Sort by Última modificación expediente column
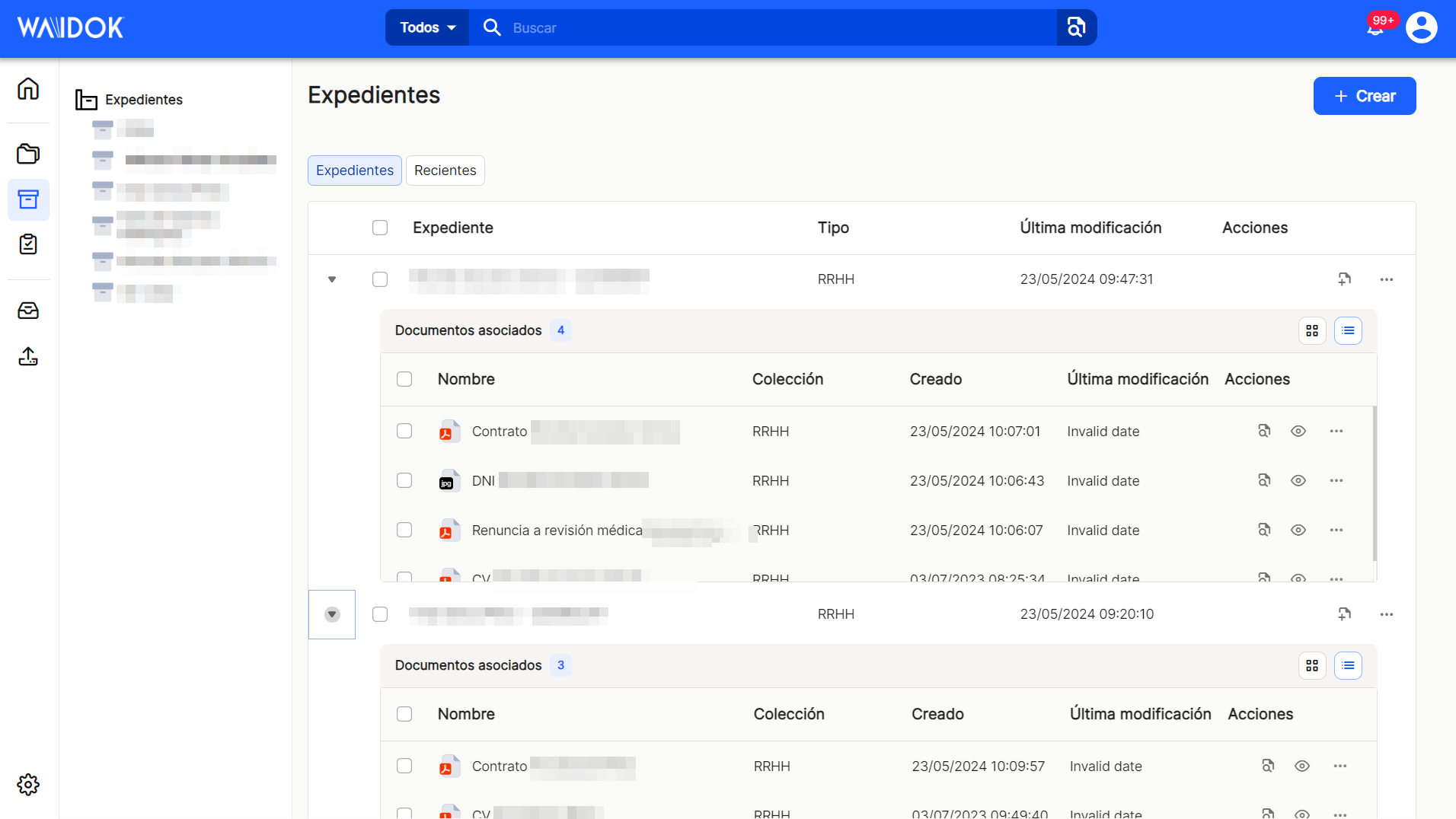This screenshot has height=819, width=1456. point(1090,228)
